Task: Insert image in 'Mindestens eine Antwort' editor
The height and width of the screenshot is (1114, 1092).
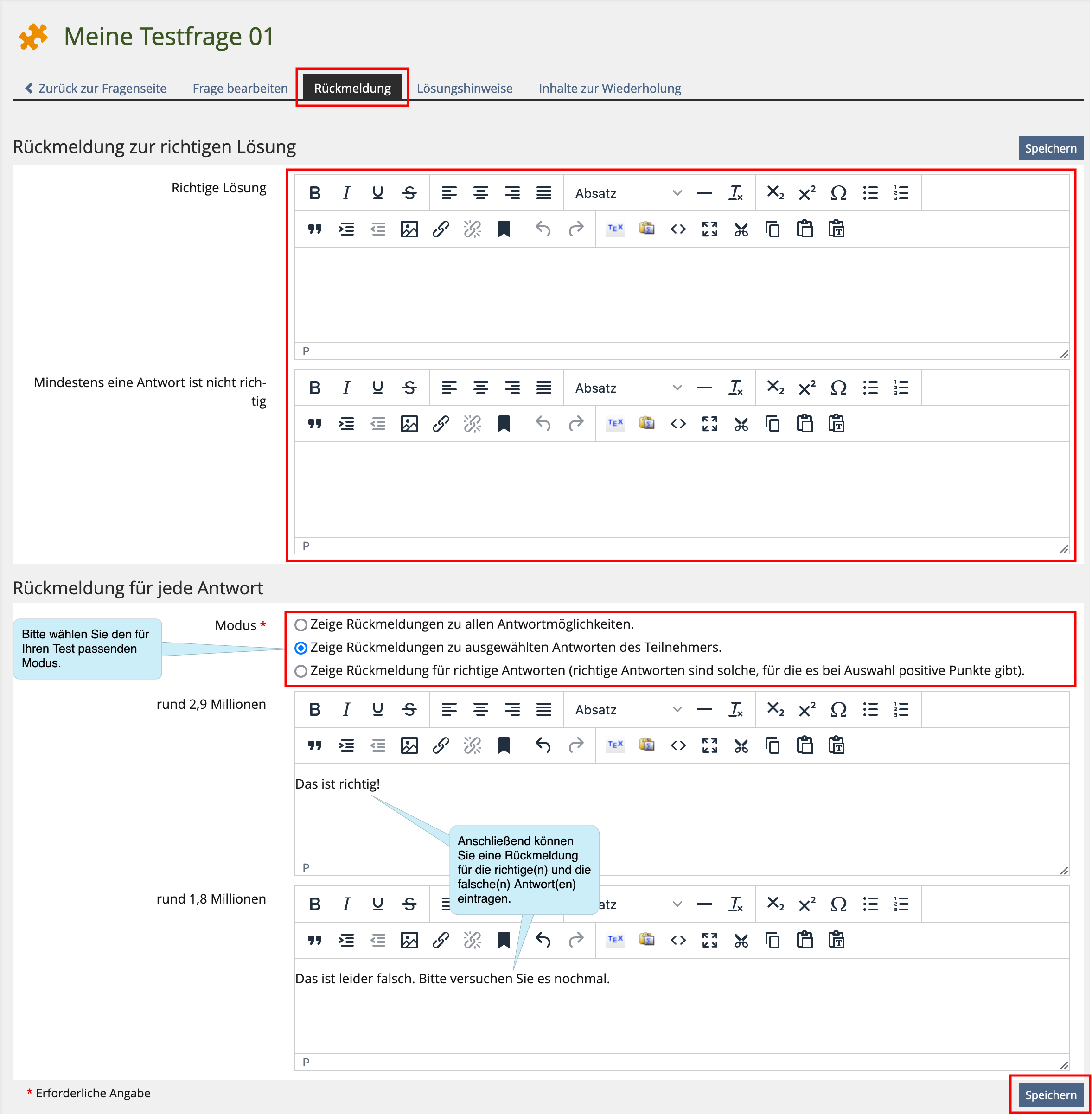Action: (x=409, y=424)
